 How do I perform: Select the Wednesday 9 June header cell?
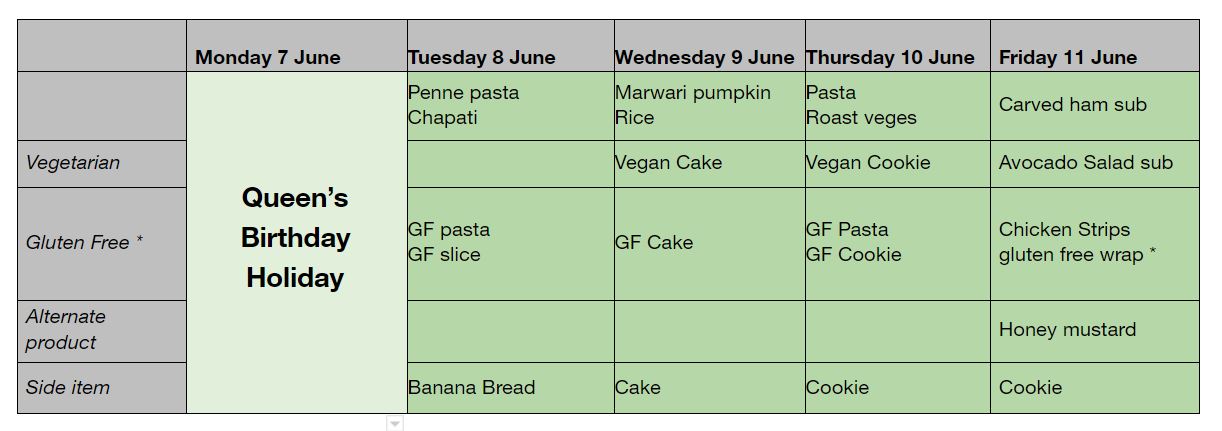click(710, 46)
